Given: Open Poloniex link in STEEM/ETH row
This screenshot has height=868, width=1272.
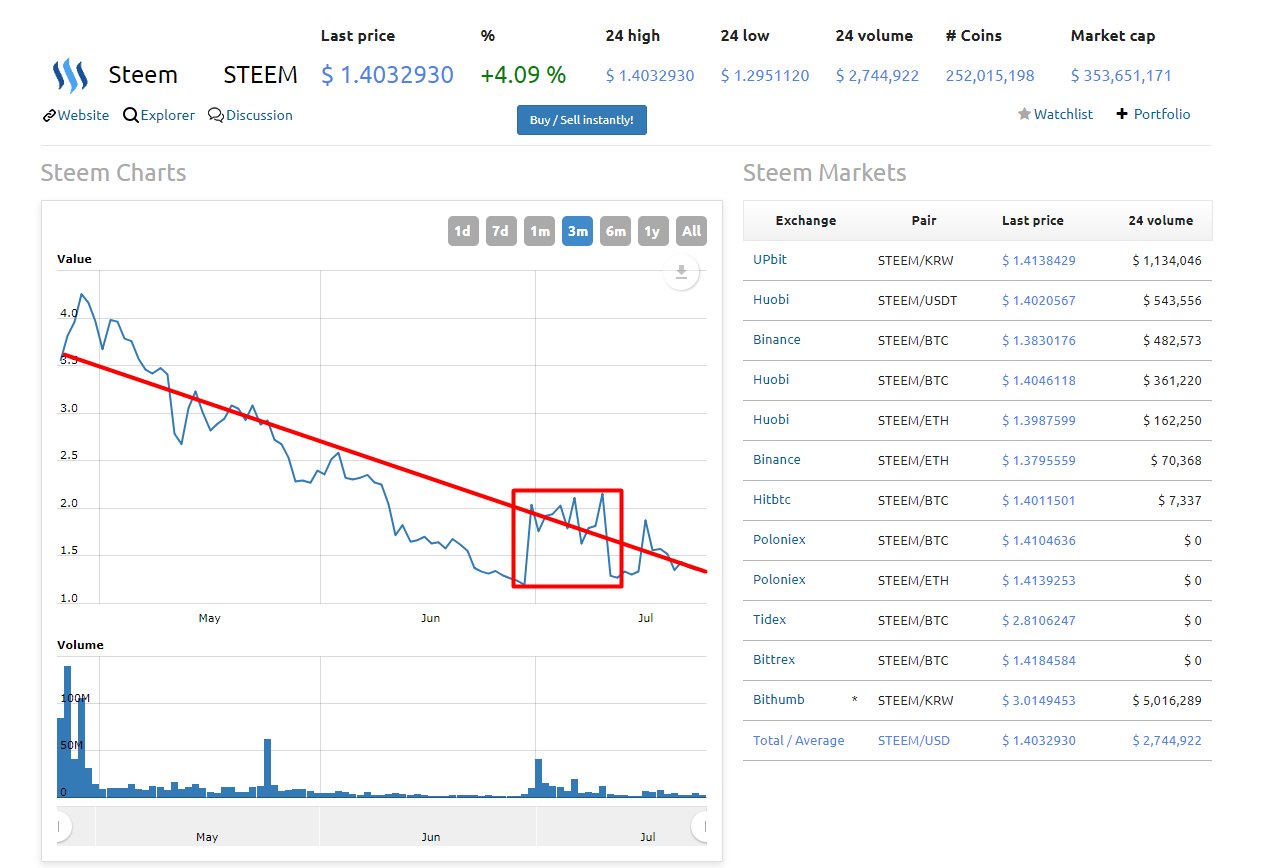Looking at the screenshot, I should [x=779, y=580].
